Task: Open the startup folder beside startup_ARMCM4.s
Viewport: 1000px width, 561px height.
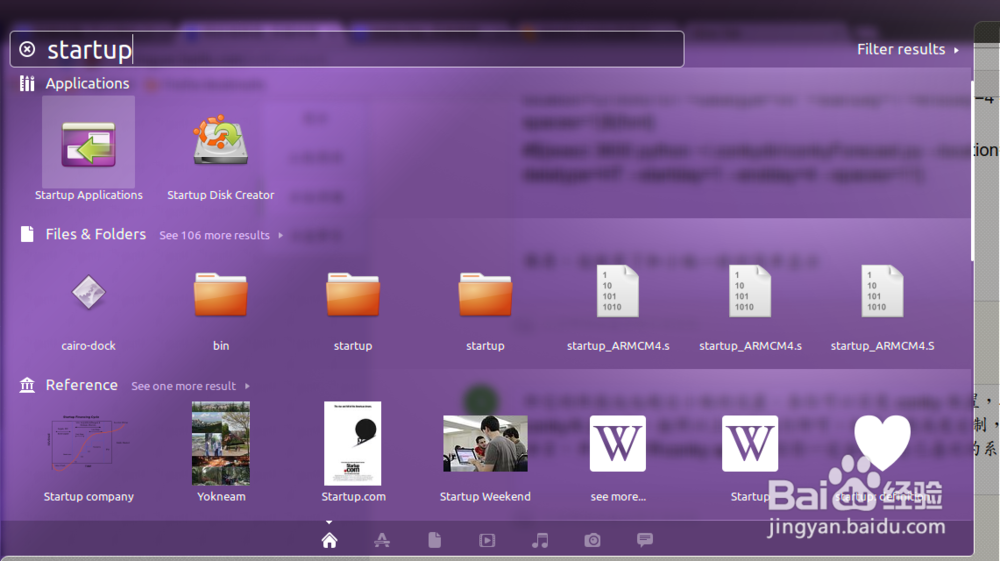Action: pyautogui.click(x=485, y=312)
